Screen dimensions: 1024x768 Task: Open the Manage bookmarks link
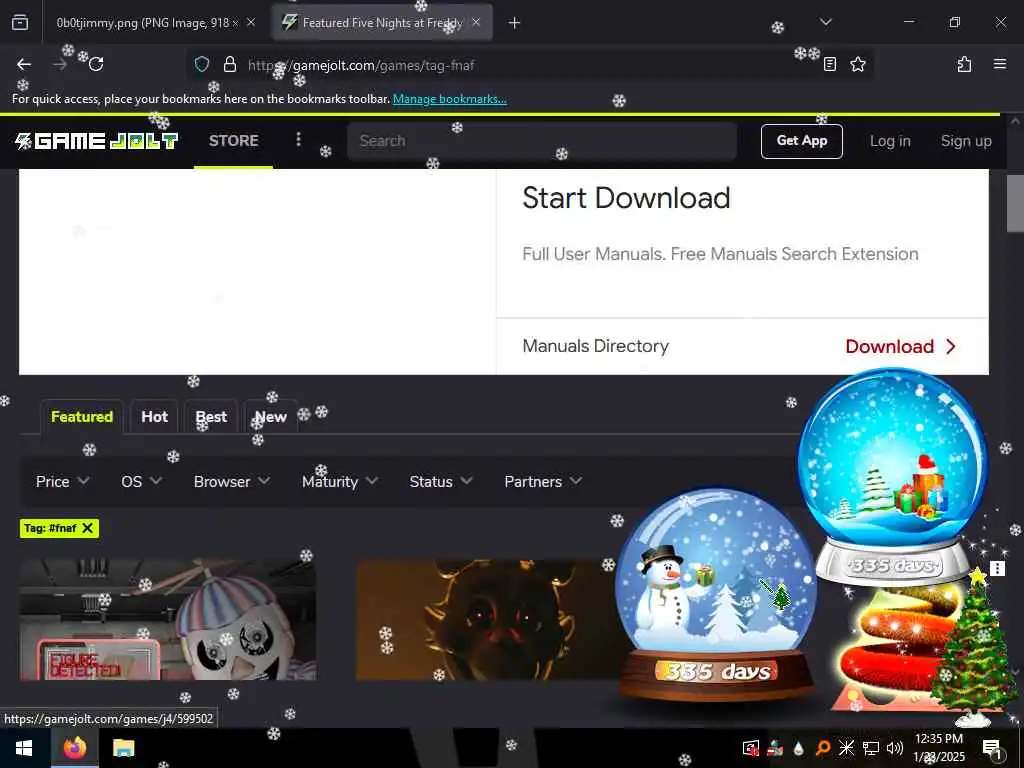click(449, 99)
